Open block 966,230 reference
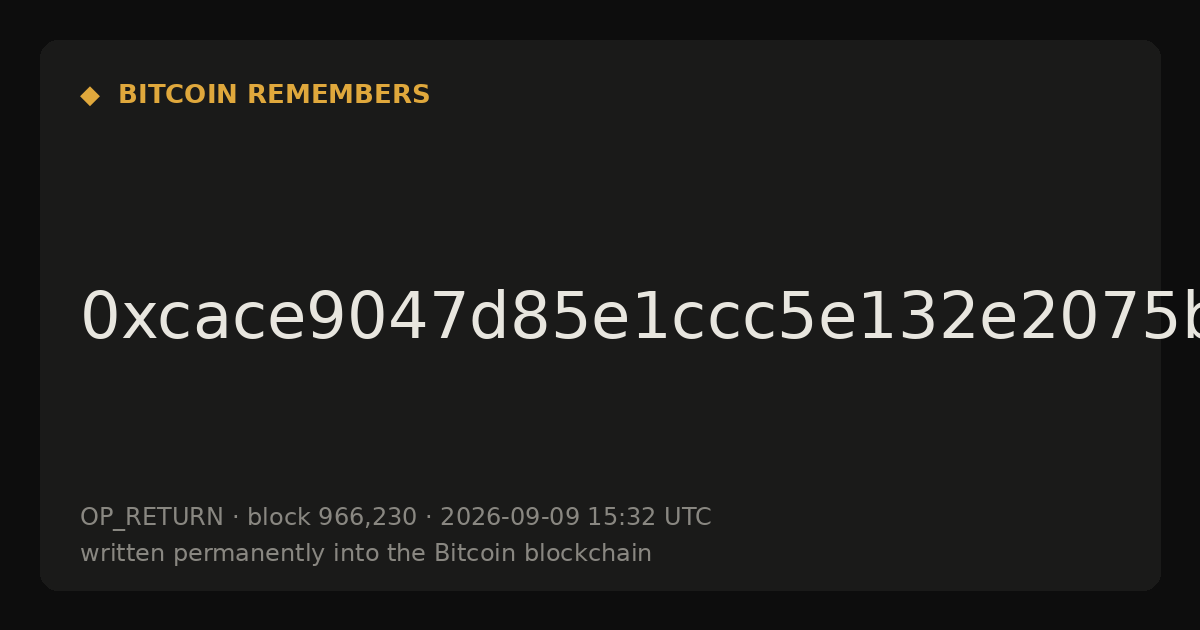The width and height of the screenshot is (1200, 630). (x=332, y=517)
